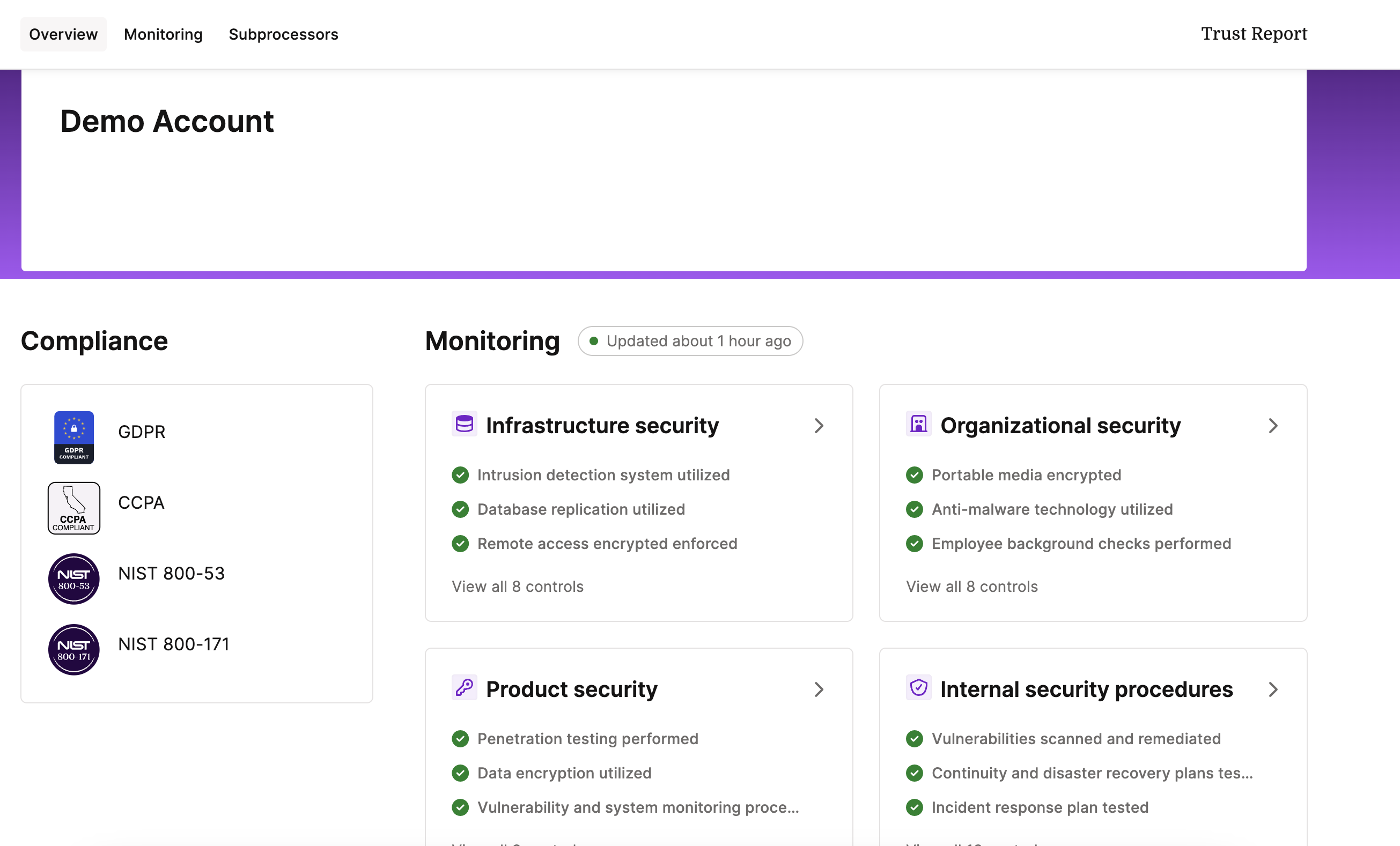Click check icon beside Portable media encrypted
Viewport: 1400px width, 846px height.
(x=915, y=474)
